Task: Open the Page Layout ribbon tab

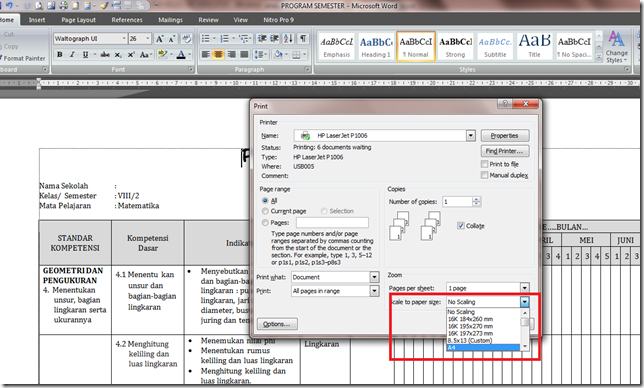Action: tap(78, 20)
